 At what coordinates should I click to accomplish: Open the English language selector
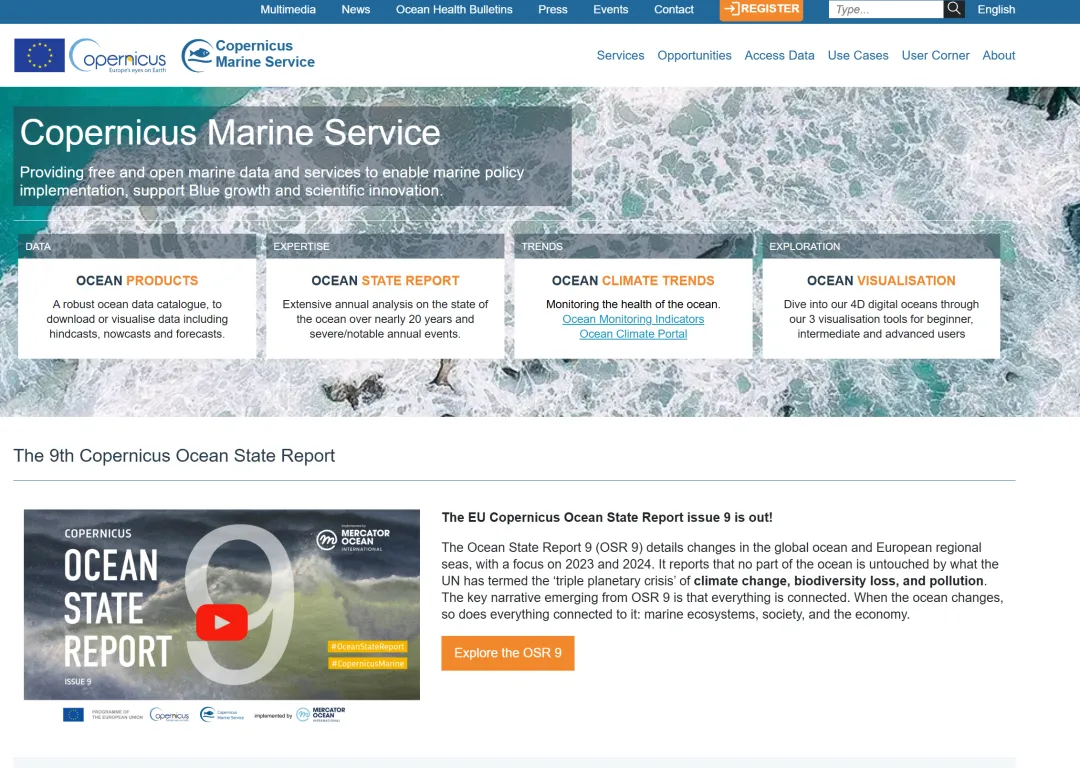(x=996, y=10)
